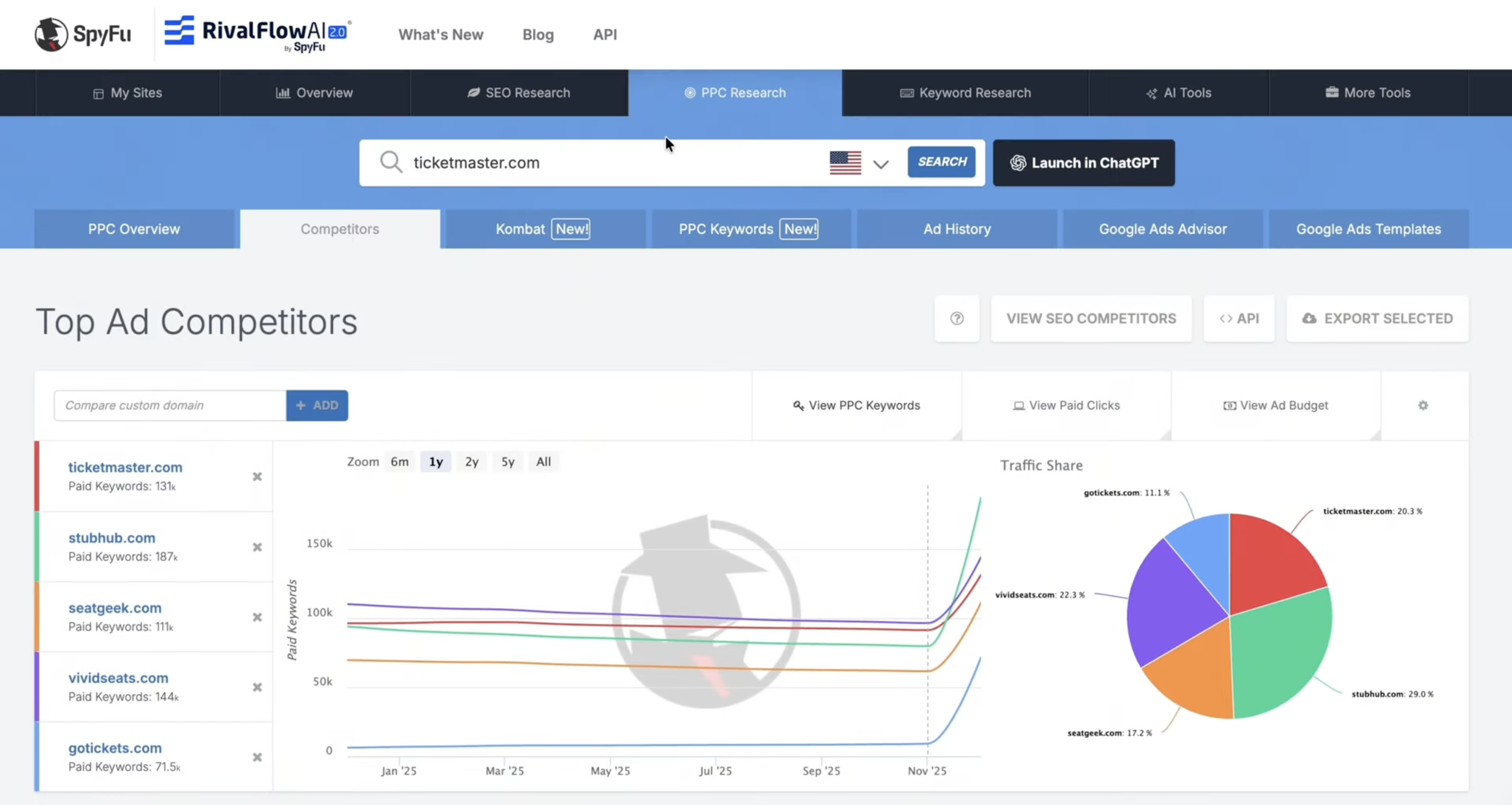Screen dimensions: 1512x805
Task: Remove stubhub.com with its X icon
Action: point(257,547)
